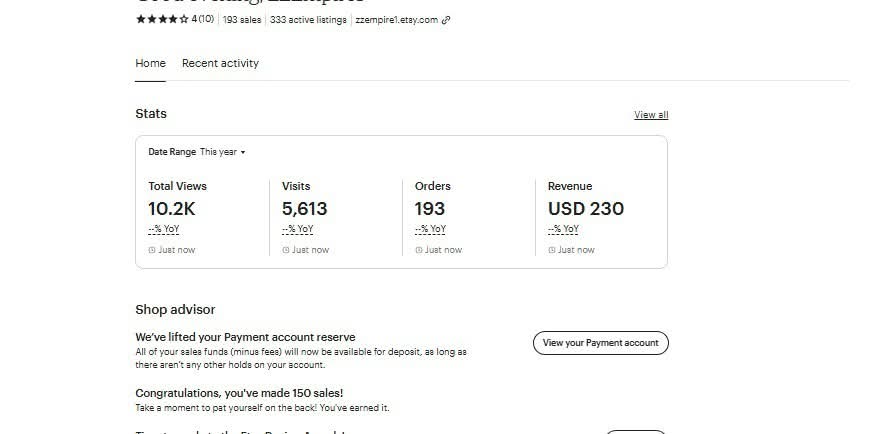Click the clock icon under Total Views

point(152,250)
